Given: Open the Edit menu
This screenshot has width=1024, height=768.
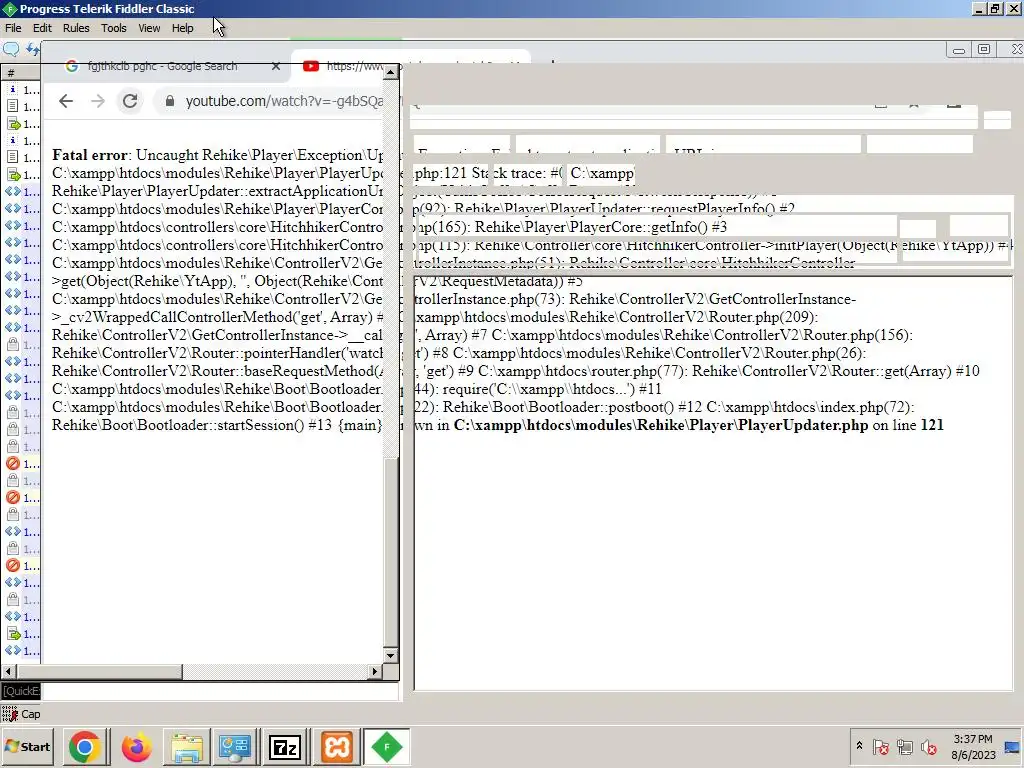Looking at the screenshot, I should [x=42, y=28].
